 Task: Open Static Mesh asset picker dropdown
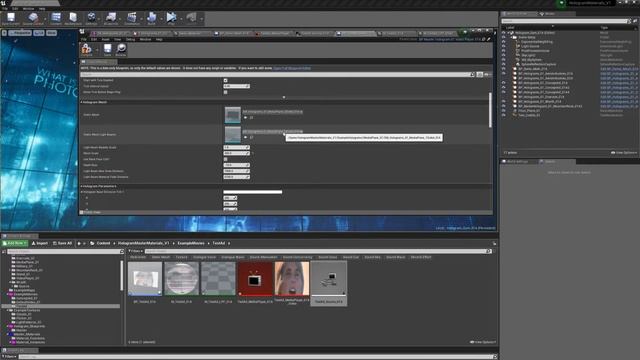click(x=273, y=111)
